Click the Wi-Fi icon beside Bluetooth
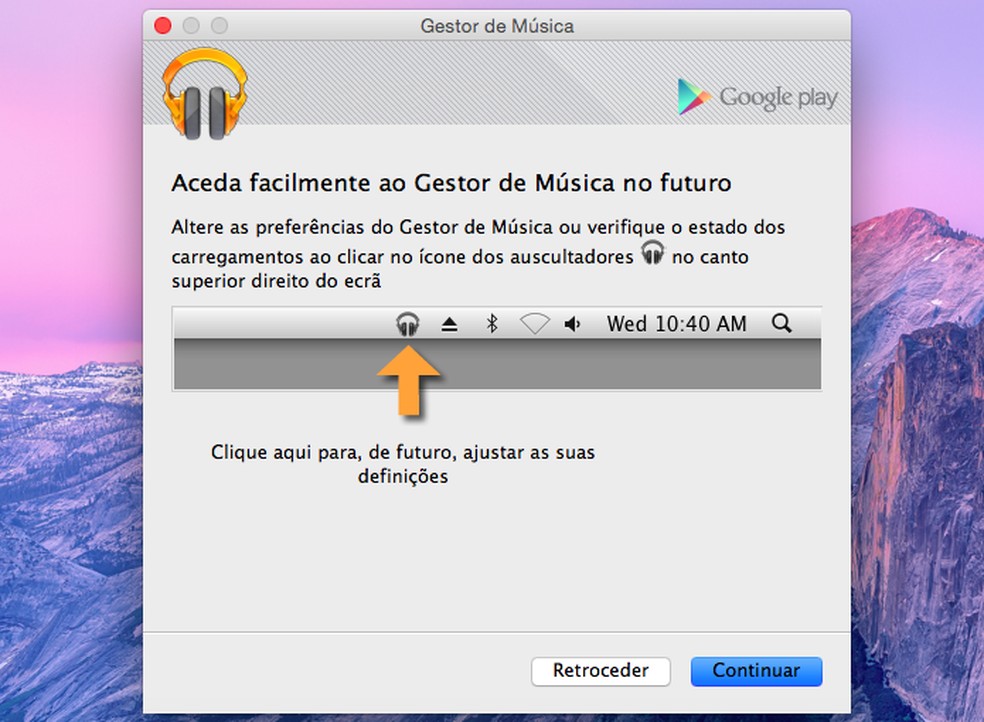Viewport: 984px width, 722px height. pyautogui.click(x=534, y=322)
